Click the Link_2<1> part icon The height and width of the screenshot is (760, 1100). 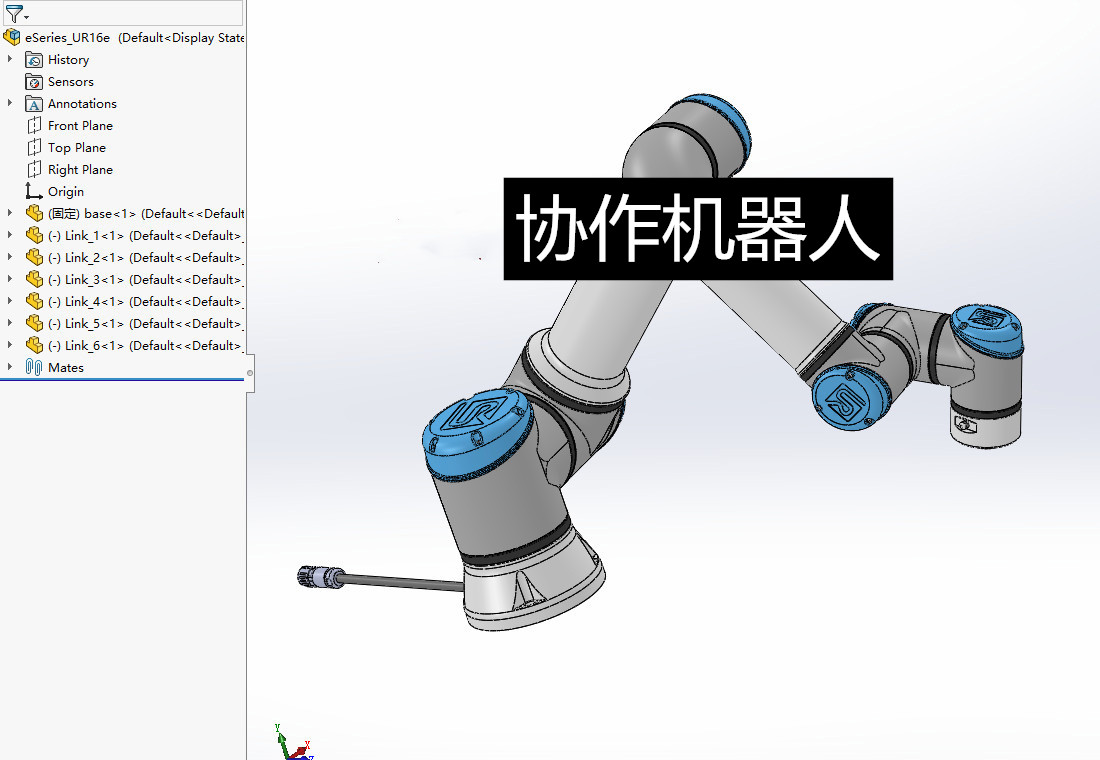click(34, 258)
